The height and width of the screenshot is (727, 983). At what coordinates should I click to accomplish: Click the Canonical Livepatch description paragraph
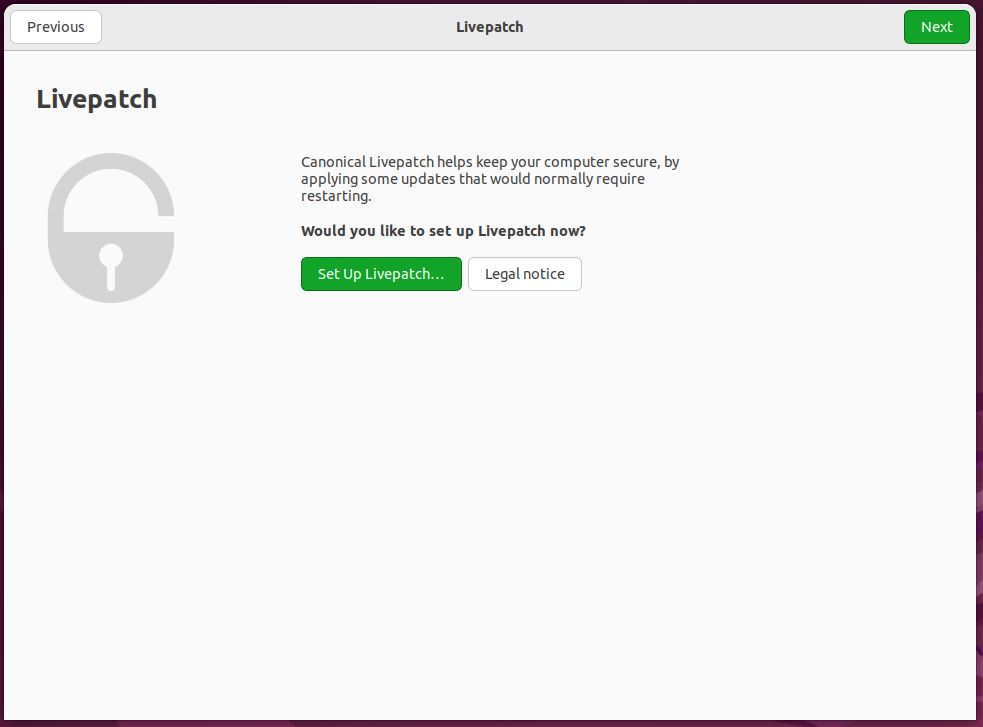pyautogui.click(x=490, y=179)
